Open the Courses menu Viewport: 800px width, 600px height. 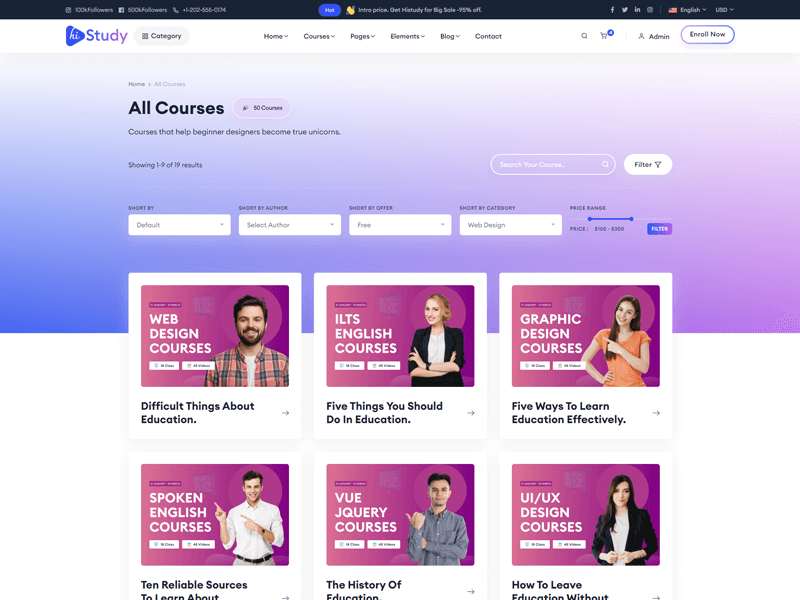(x=319, y=36)
